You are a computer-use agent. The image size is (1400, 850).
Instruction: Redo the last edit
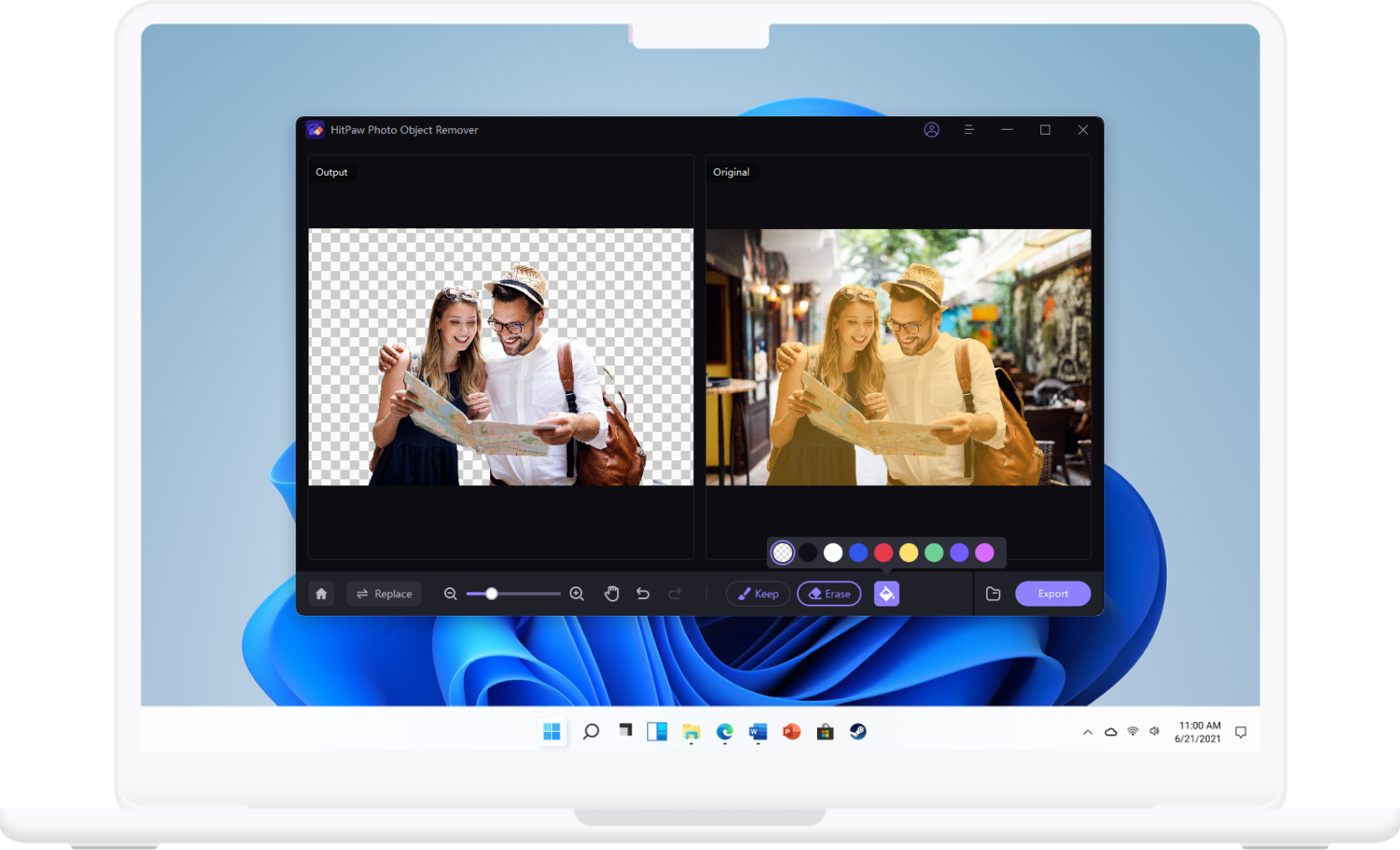point(675,593)
